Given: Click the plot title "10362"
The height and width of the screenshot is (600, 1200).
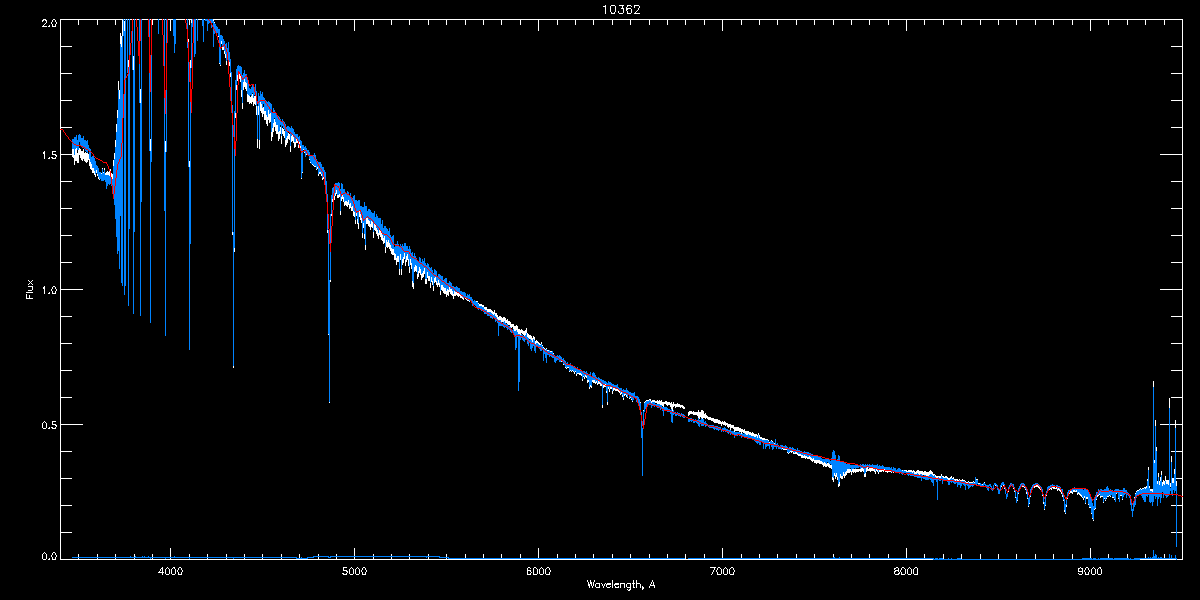Looking at the screenshot, I should [x=621, y=9].
